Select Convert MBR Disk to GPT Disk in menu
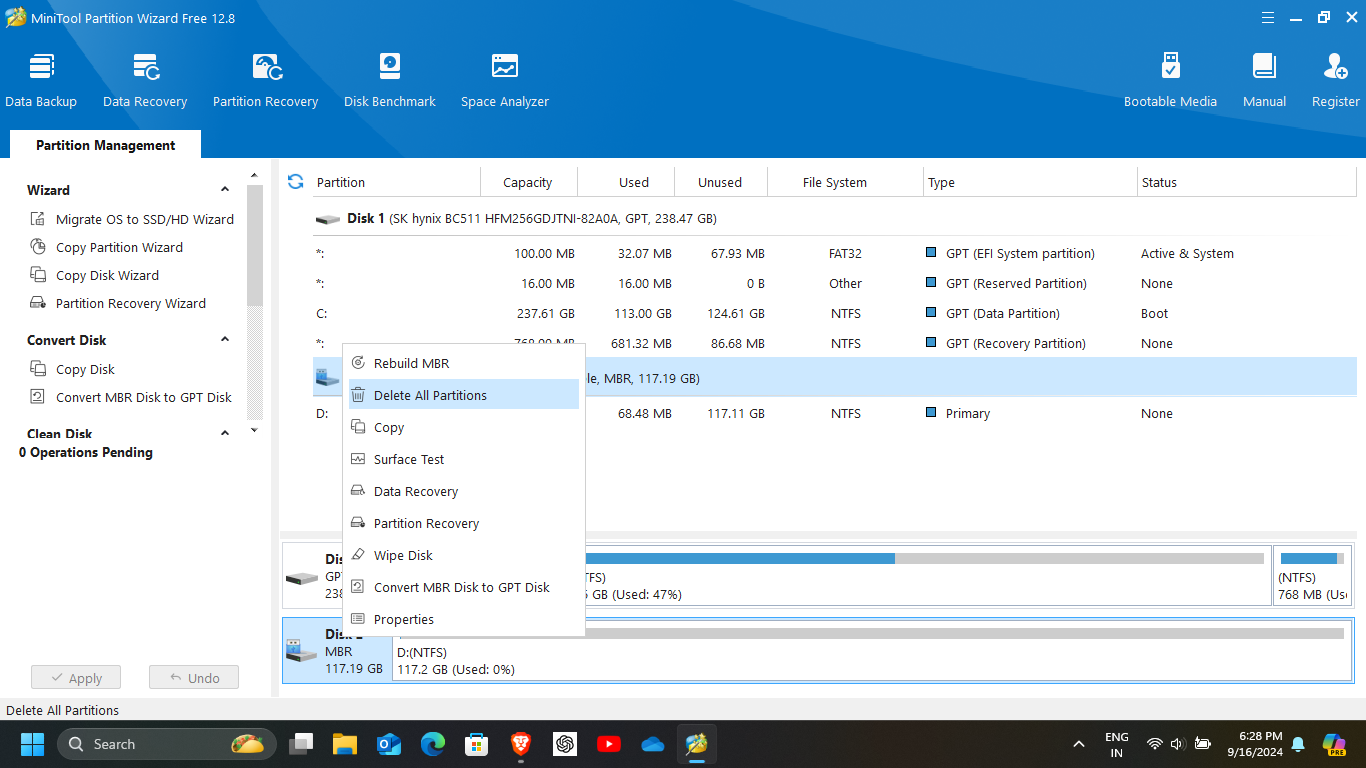 (x=464, y=587)
